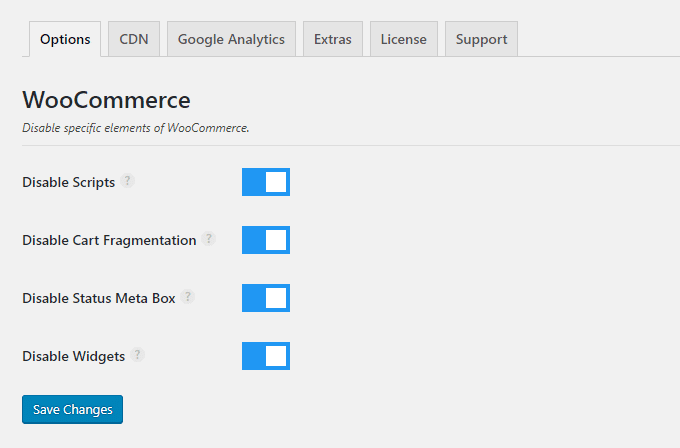Viewport: 680px width, 448px height.
Task: Click the Disable Widgets label text
Action: [x=74, y=356]
